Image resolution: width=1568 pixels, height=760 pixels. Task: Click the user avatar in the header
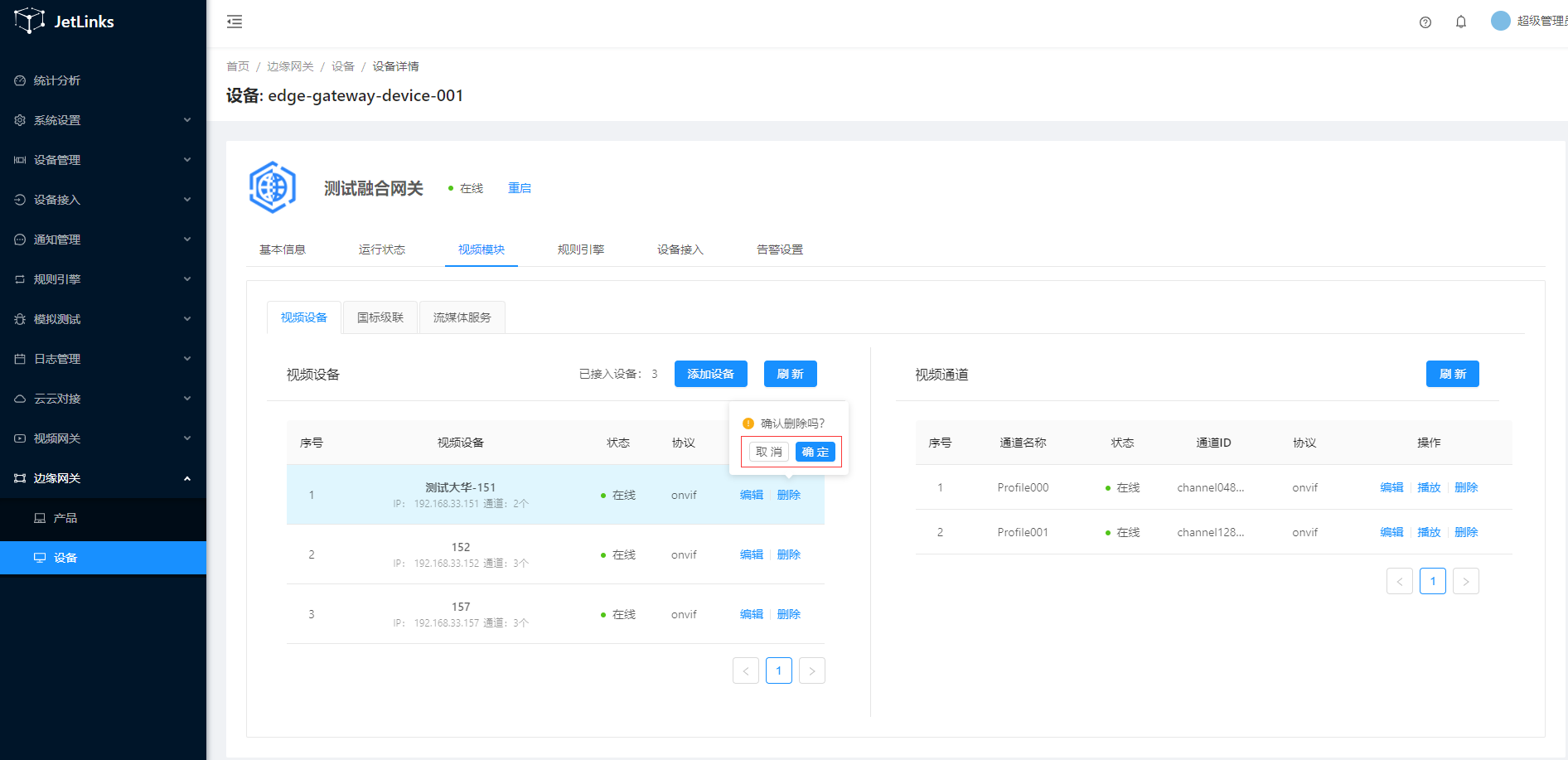click(1500, 21)
